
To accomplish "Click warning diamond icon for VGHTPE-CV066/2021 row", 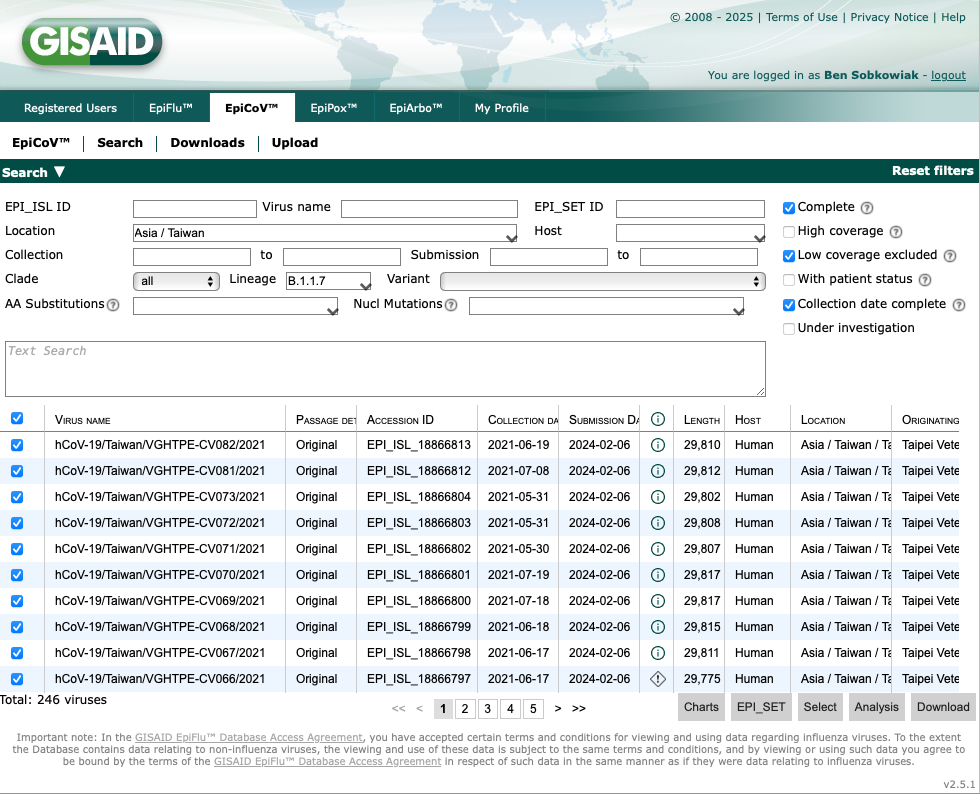I will [x=657, y=679].
